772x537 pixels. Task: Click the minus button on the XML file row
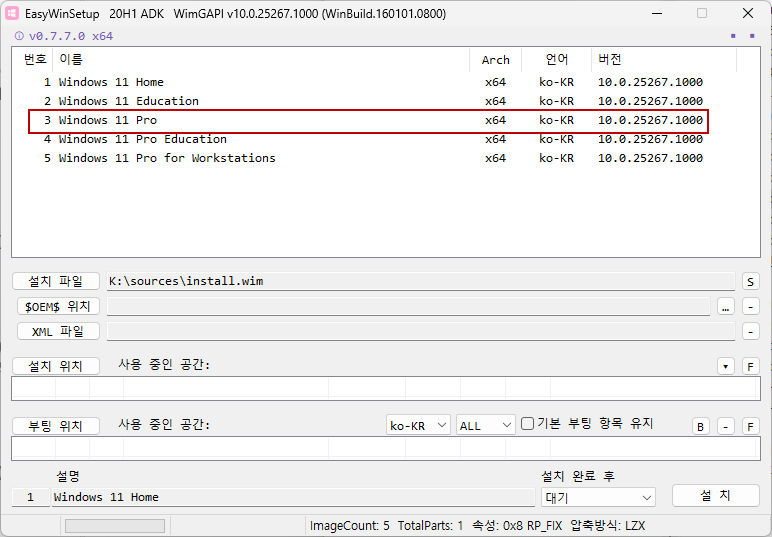coord(750,331)
